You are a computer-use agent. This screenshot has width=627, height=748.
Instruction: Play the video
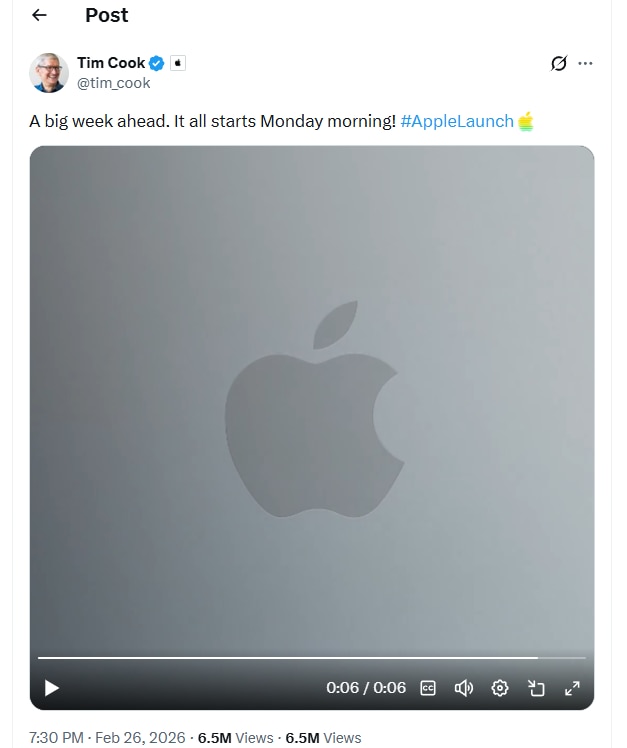pyautogui.click(x=52, y=688)
